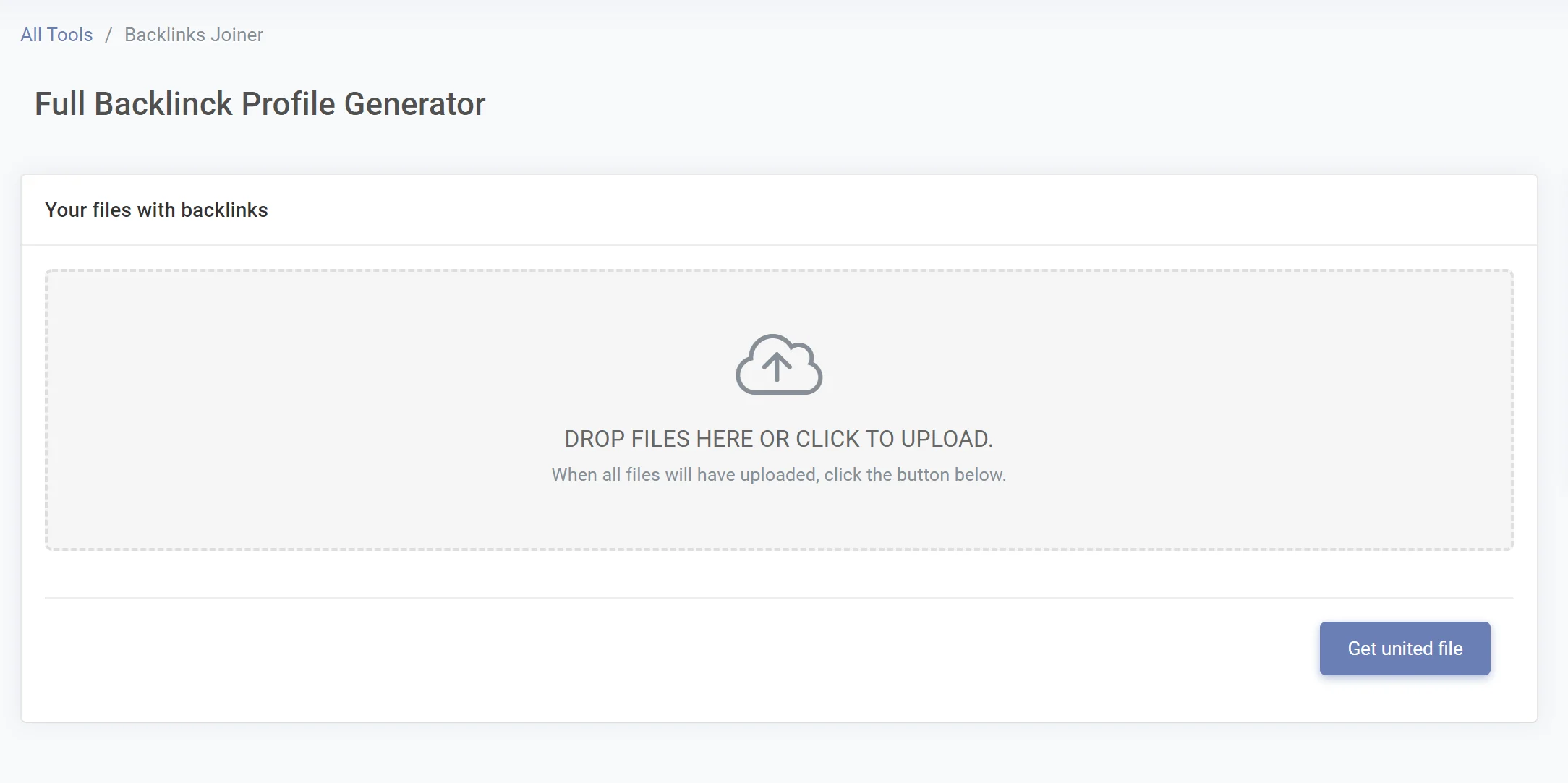The width and height of the screenshot is (1568, 783).
Task: Click the cloud upload icon
Action: 779,364
